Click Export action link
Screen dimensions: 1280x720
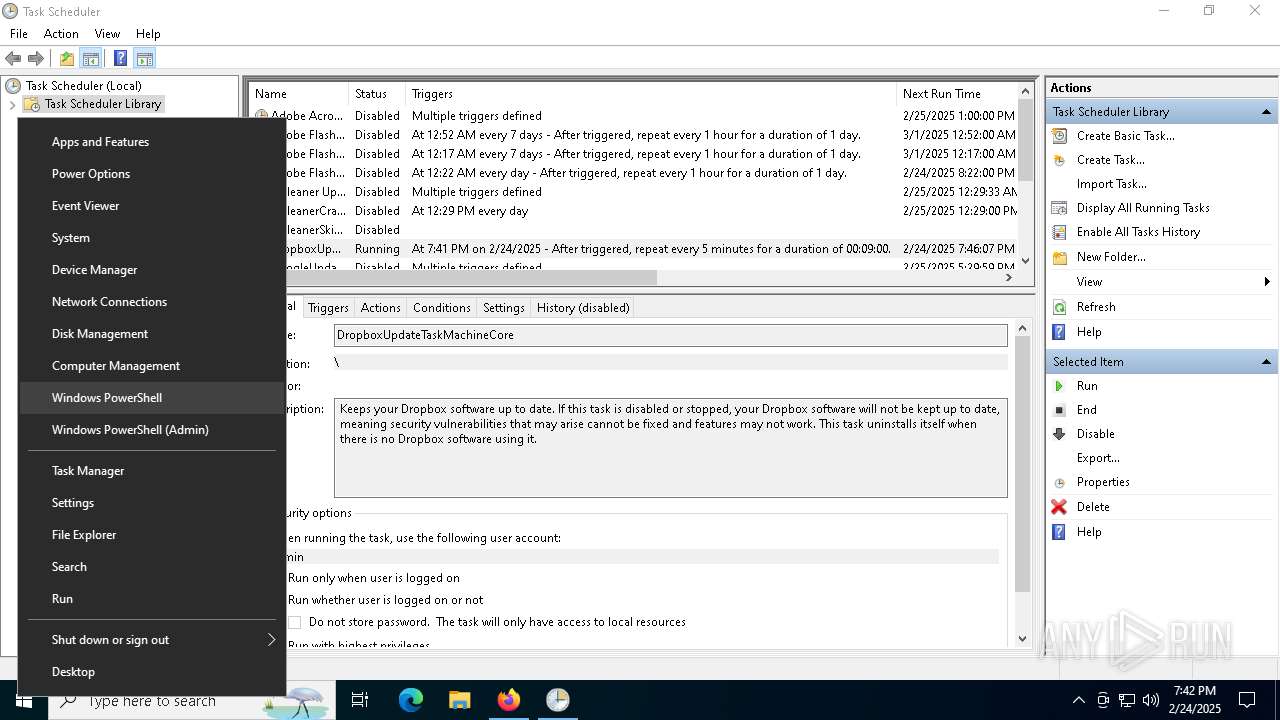(x=1098, y=458)
